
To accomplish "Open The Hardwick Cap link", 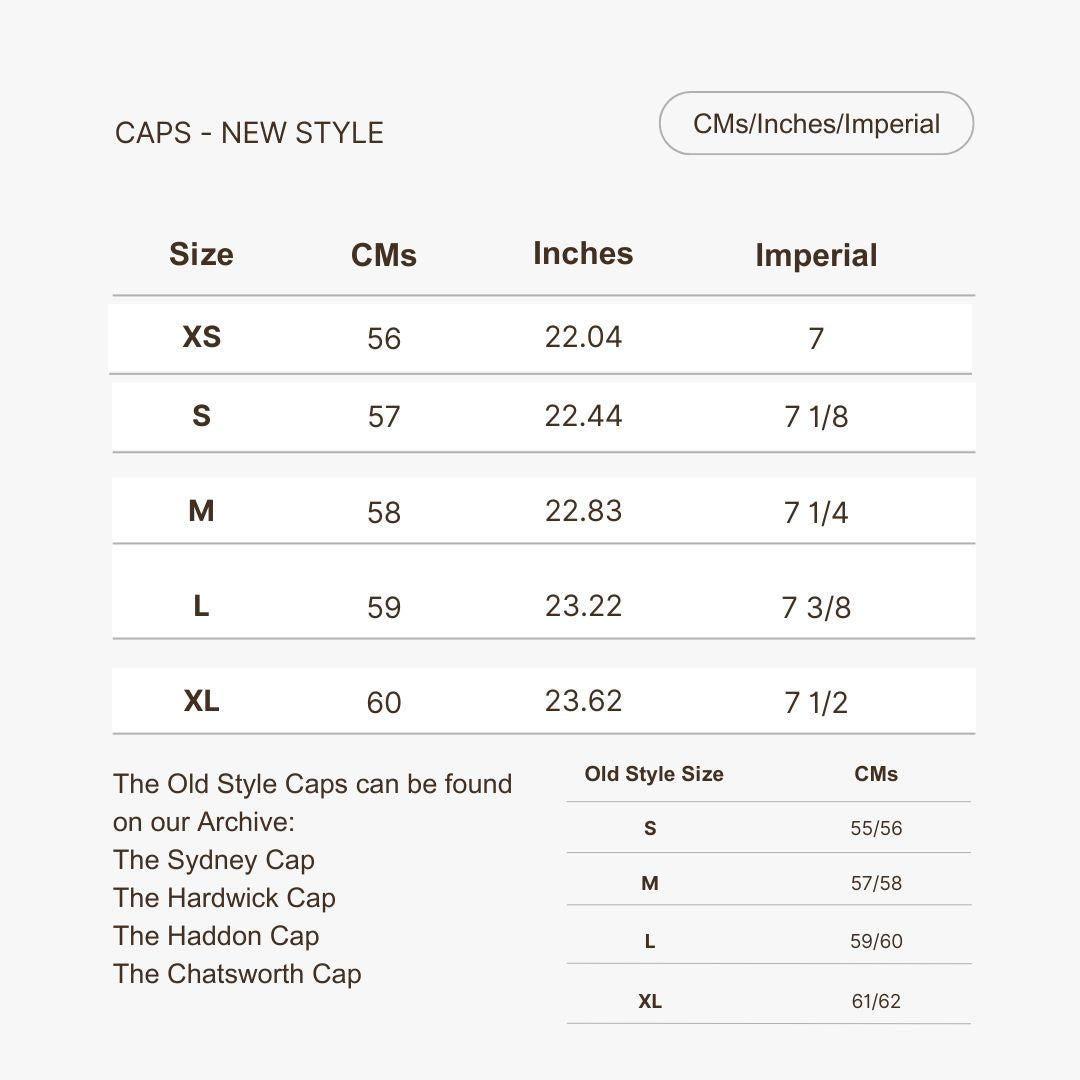I will [224, 898].
